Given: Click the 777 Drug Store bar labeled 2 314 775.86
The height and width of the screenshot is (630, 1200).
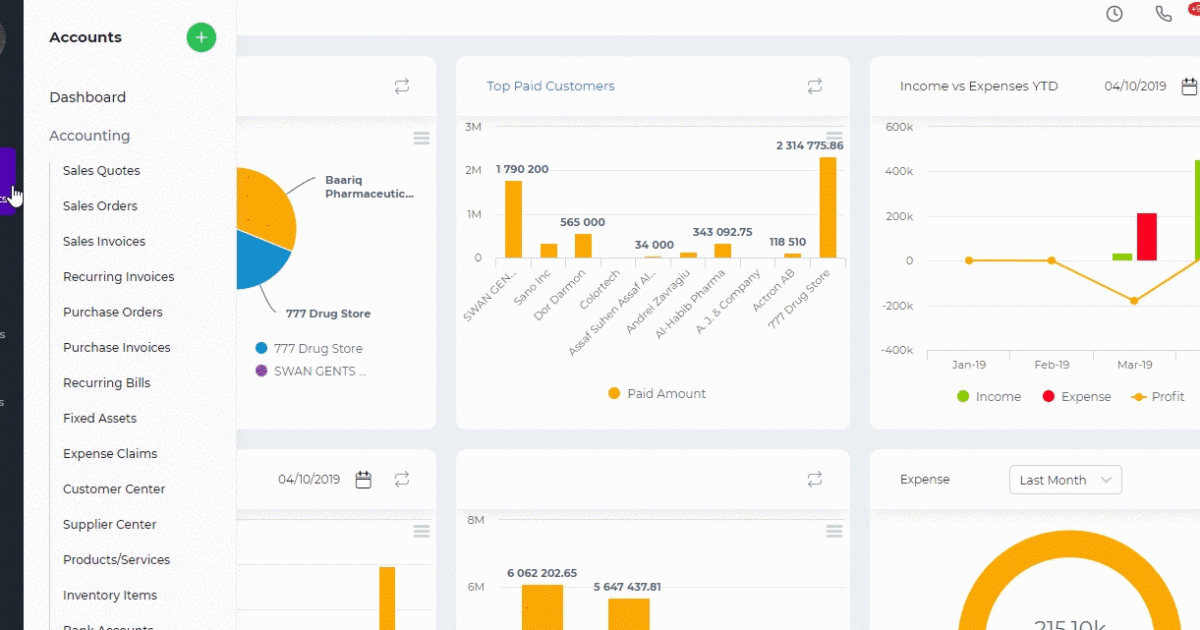Looking at the screenshot, I should tap(828, 207).
